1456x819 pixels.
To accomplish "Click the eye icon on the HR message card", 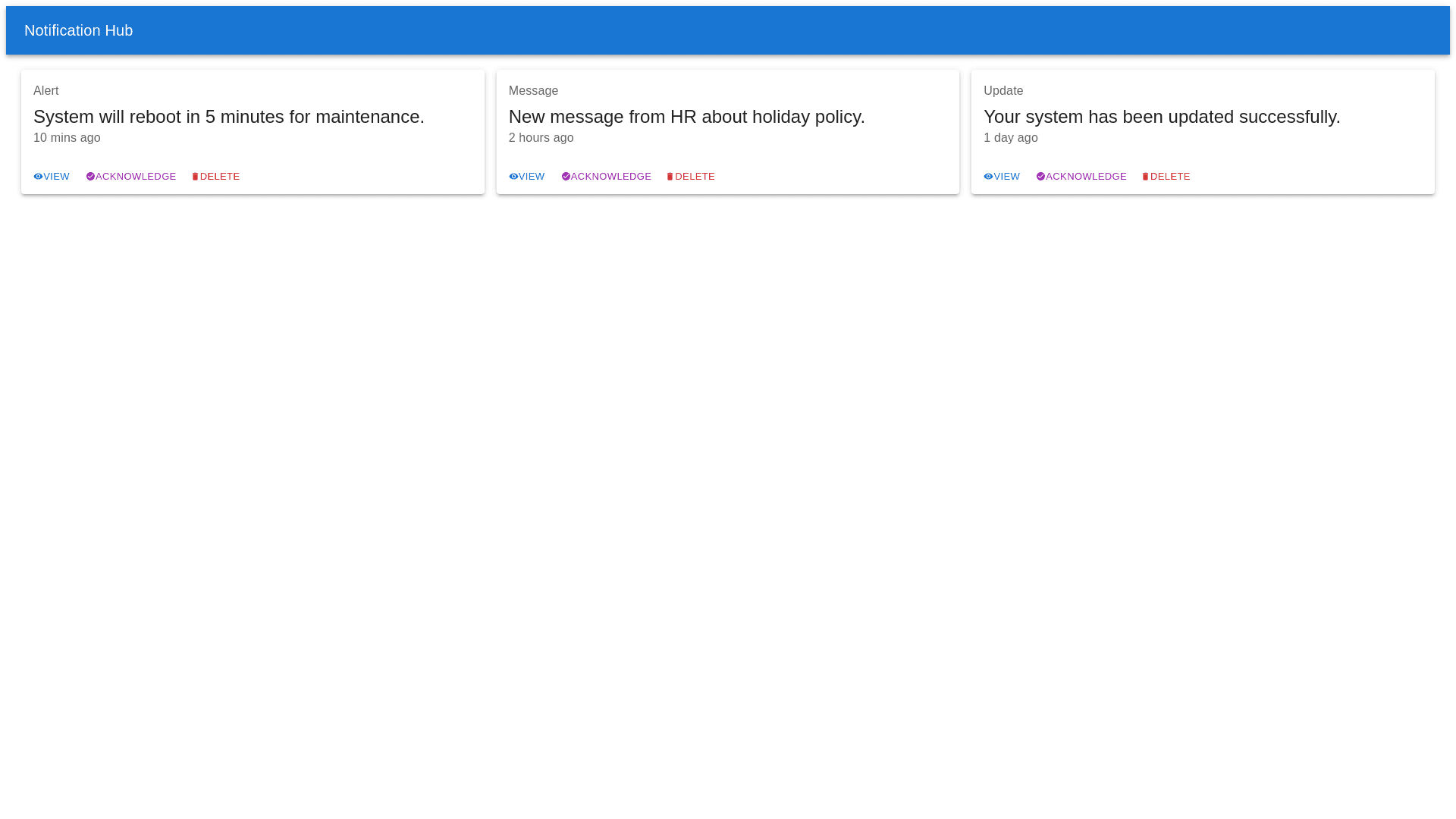I will click(x=513, y=177).
